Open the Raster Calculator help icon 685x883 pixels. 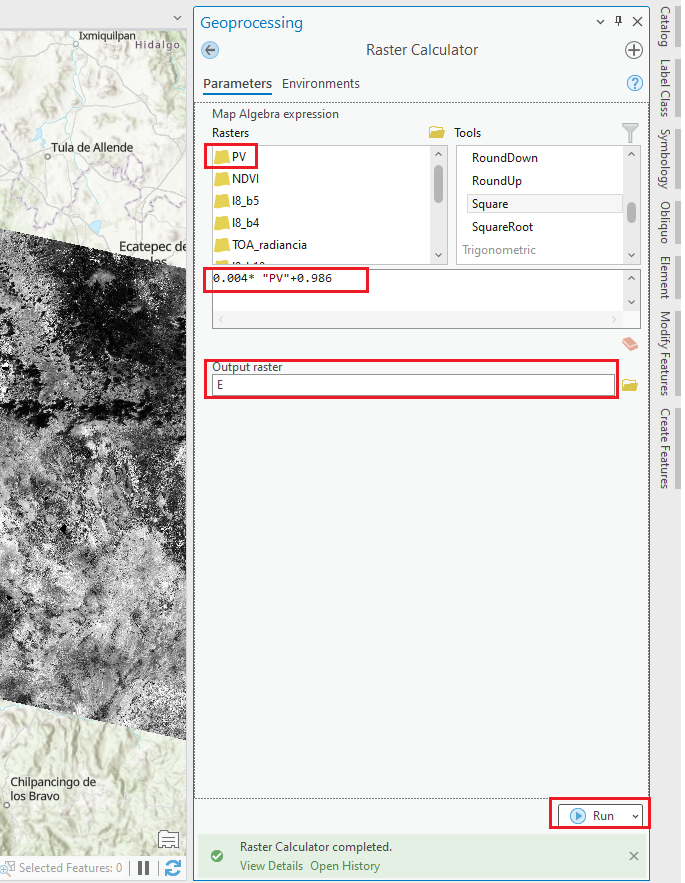(633, 84)
